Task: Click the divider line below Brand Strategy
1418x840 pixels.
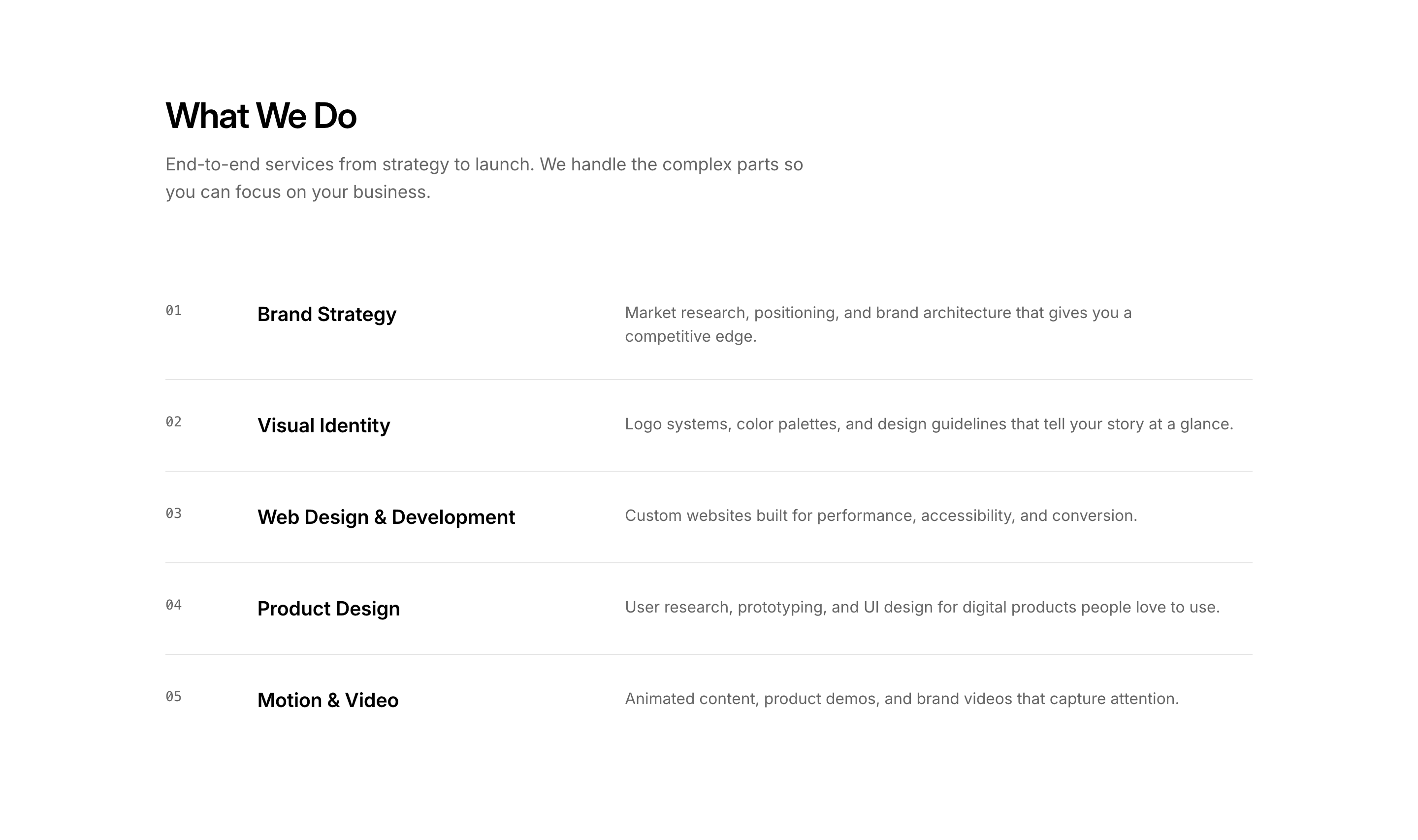Action: 709,380
